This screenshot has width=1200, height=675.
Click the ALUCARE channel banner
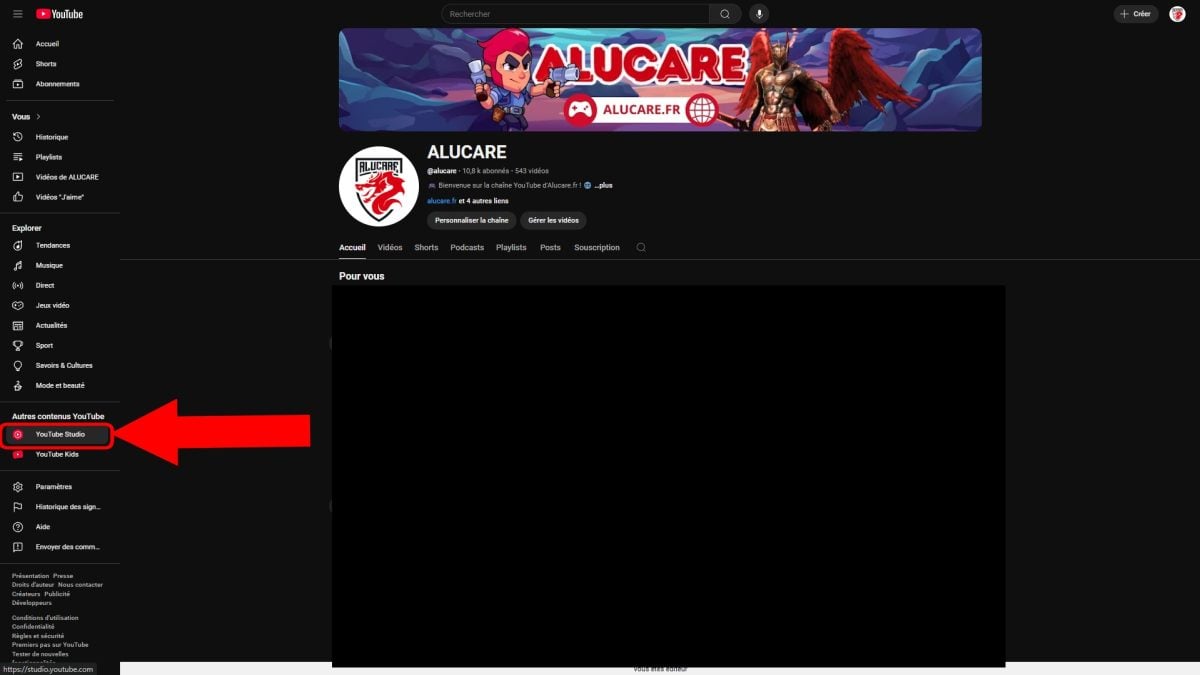coord(660,79)
